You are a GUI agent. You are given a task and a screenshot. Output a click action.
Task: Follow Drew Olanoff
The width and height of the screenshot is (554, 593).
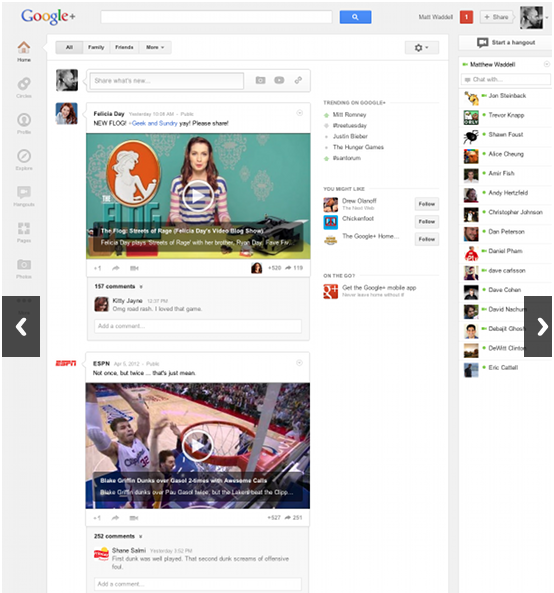click(427, 204)
